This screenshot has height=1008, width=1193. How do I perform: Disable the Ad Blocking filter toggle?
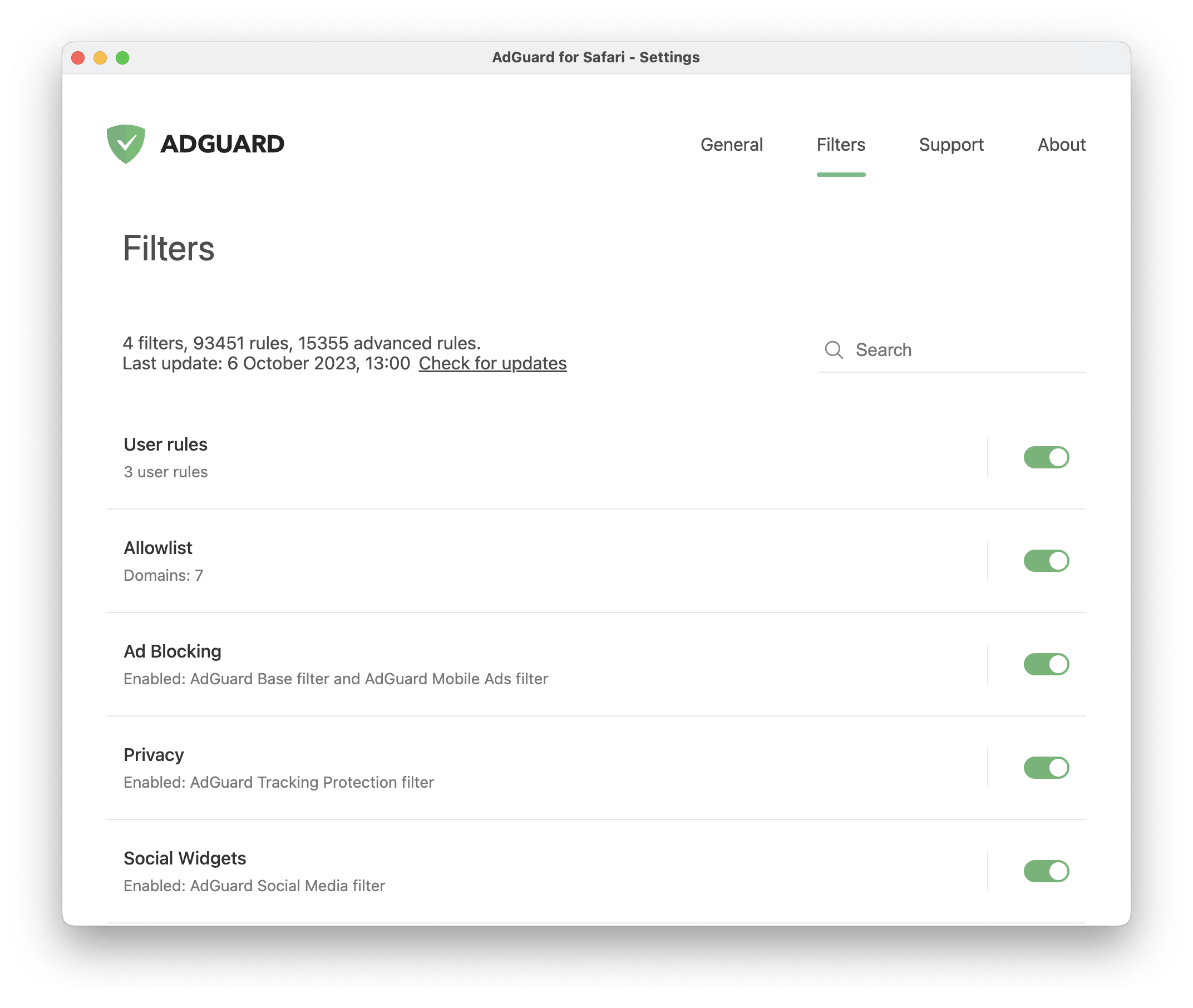point(1047,664)
